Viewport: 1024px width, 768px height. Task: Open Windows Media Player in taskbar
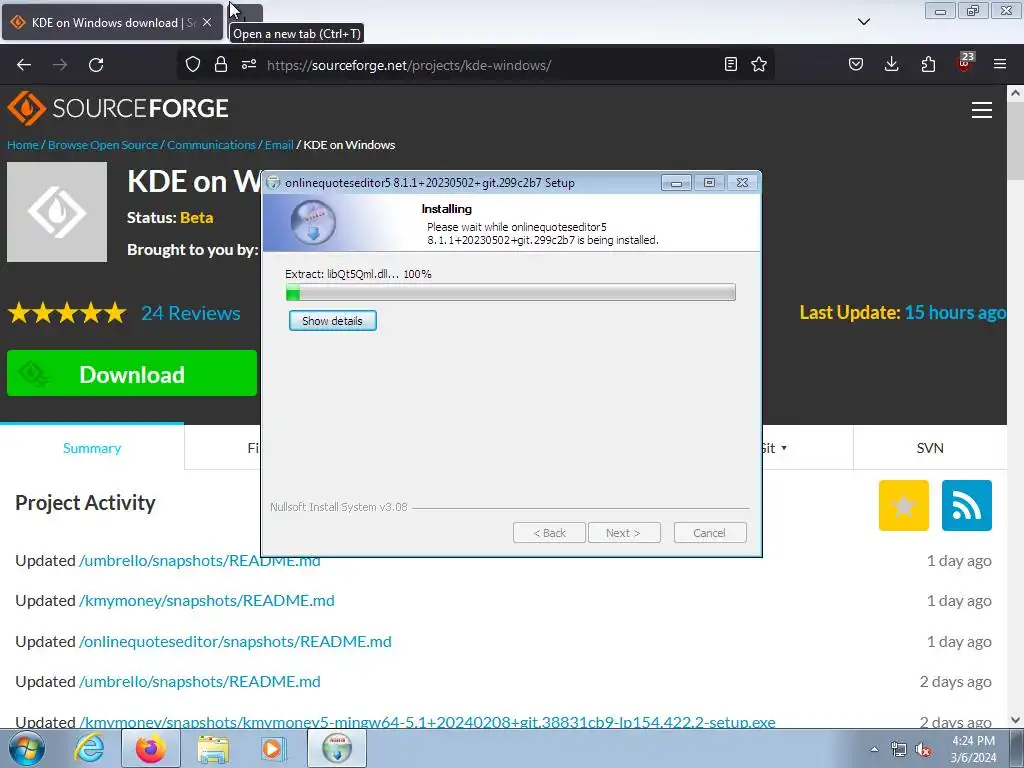click(273, 748)
